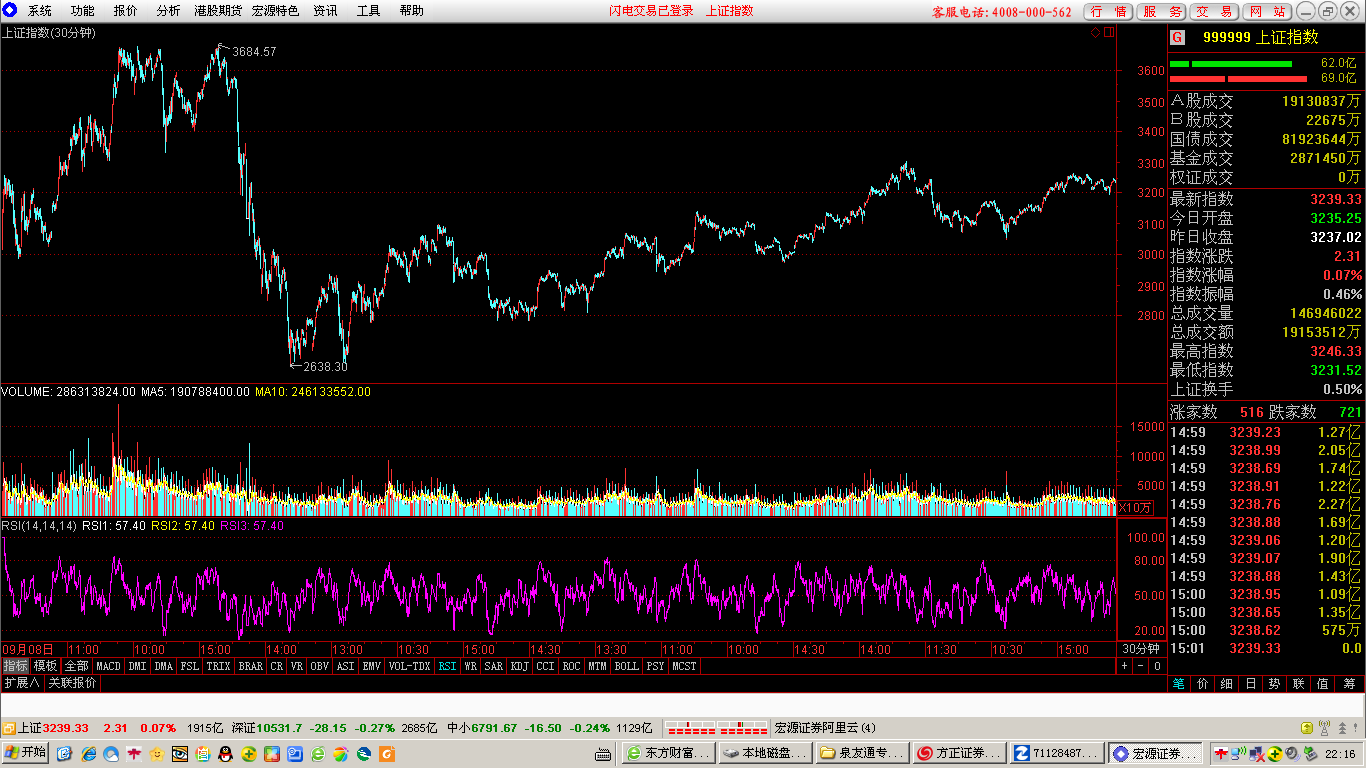This screenshot has height=768, width=1366.
Task: Click the yellow icon before 上证 in status bar
Action: coord(8,728)
